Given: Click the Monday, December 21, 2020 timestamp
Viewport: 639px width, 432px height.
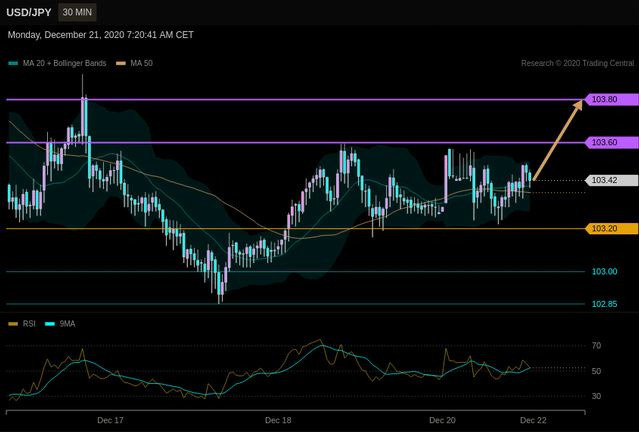Looking at the screenshot, I should tap(101, 35).
